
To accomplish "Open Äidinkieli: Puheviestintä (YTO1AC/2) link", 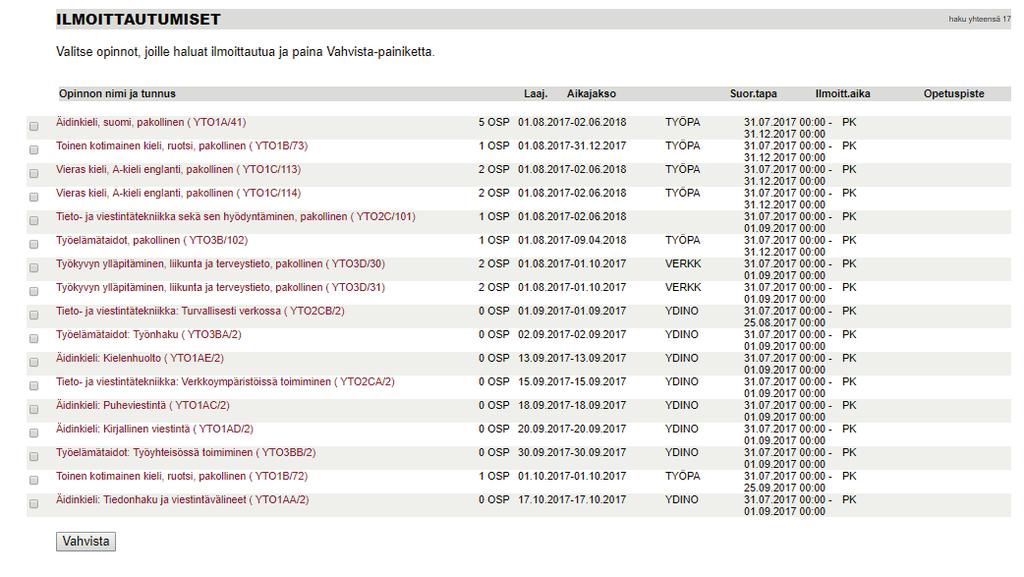I will (143, 405).
